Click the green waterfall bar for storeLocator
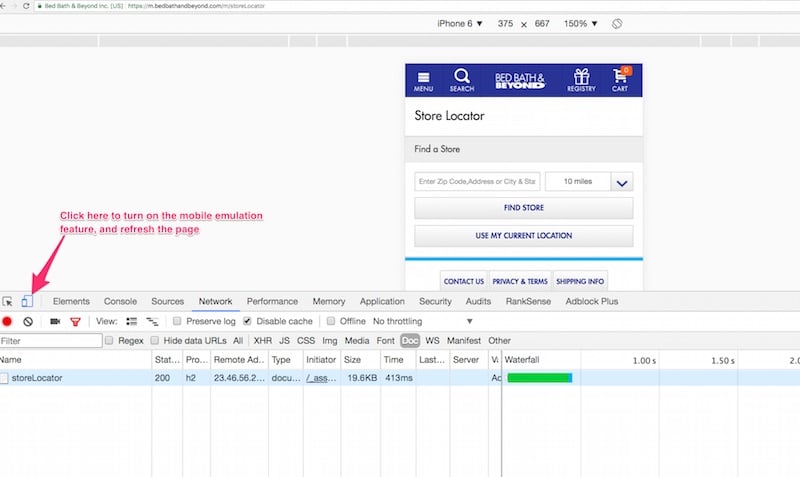Viewport: 800px width, 477px height. pyautogui.click(x=540, y=378)
